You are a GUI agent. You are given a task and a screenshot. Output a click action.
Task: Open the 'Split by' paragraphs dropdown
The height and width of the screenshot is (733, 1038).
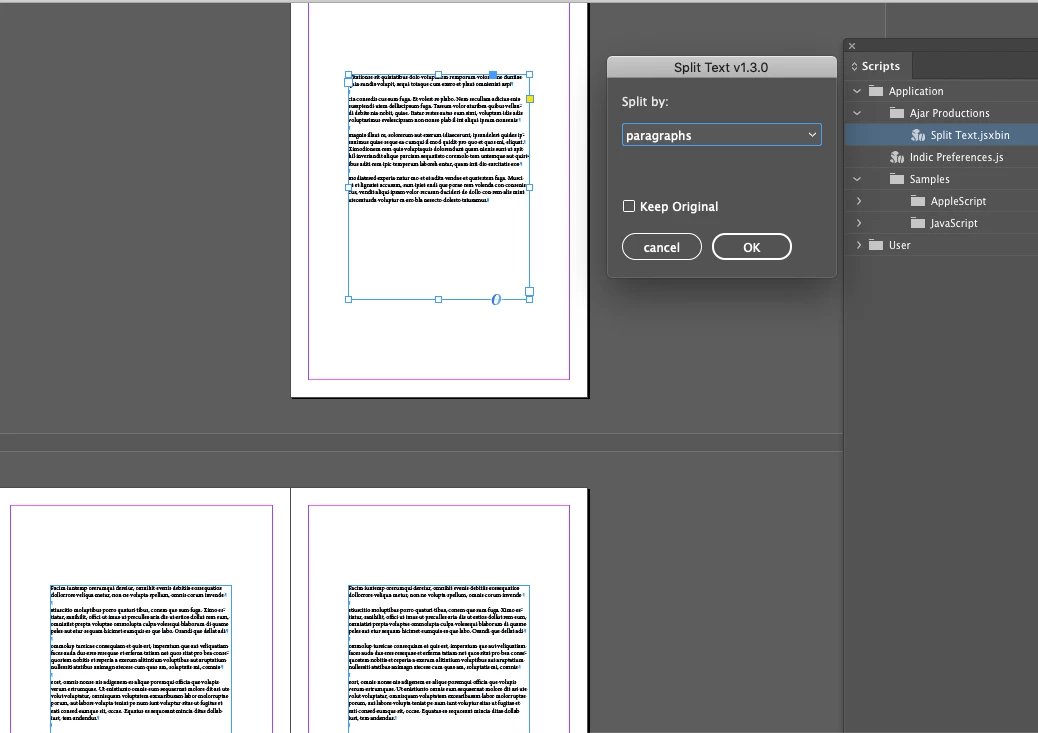(x=722, y=135)
